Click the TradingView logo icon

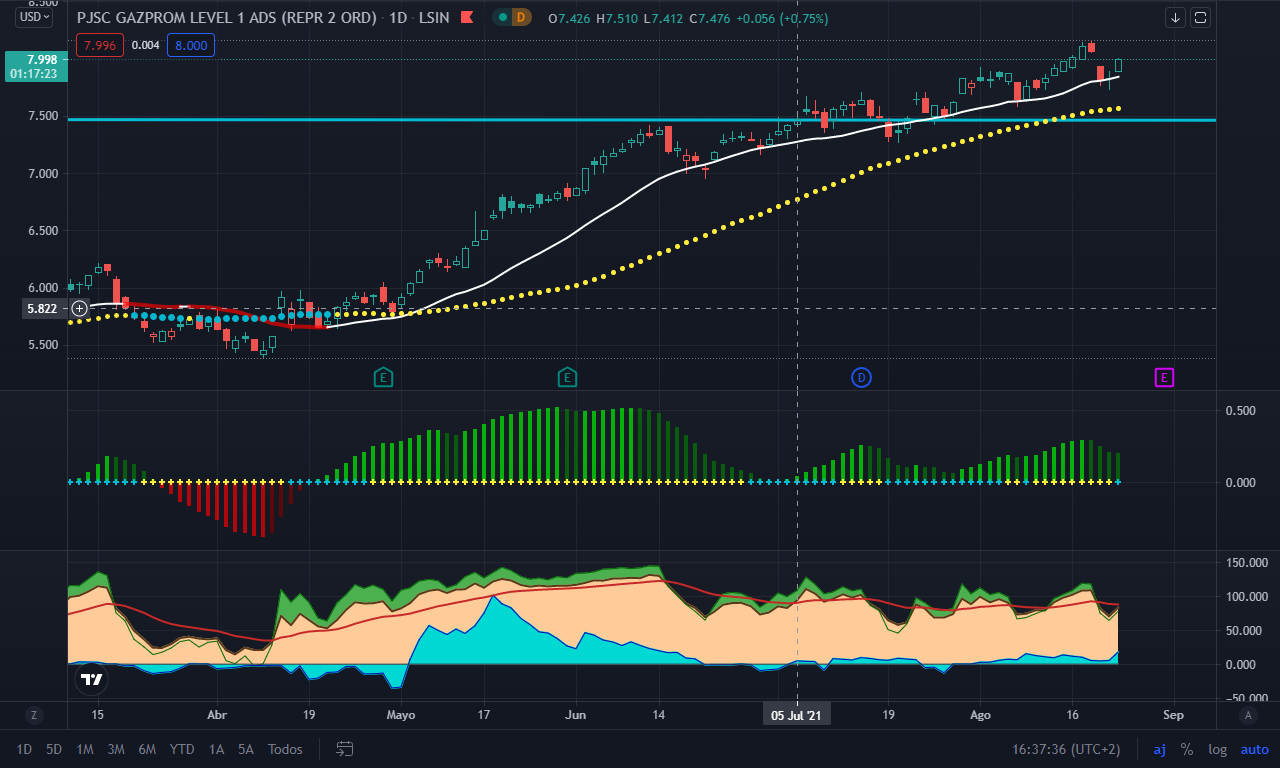tap(91, 680)
